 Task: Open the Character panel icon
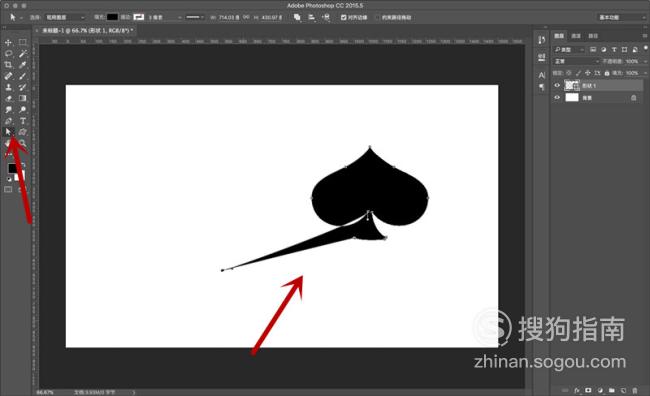pos(541,75)
